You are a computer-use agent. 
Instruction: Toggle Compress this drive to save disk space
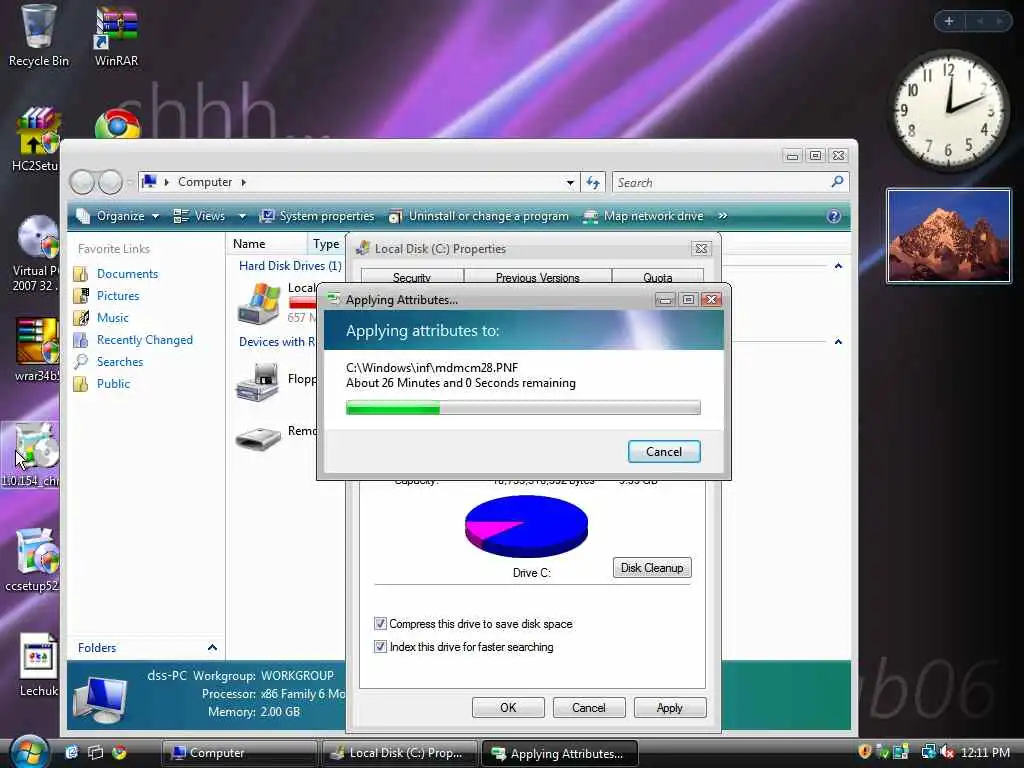(380, 624)
